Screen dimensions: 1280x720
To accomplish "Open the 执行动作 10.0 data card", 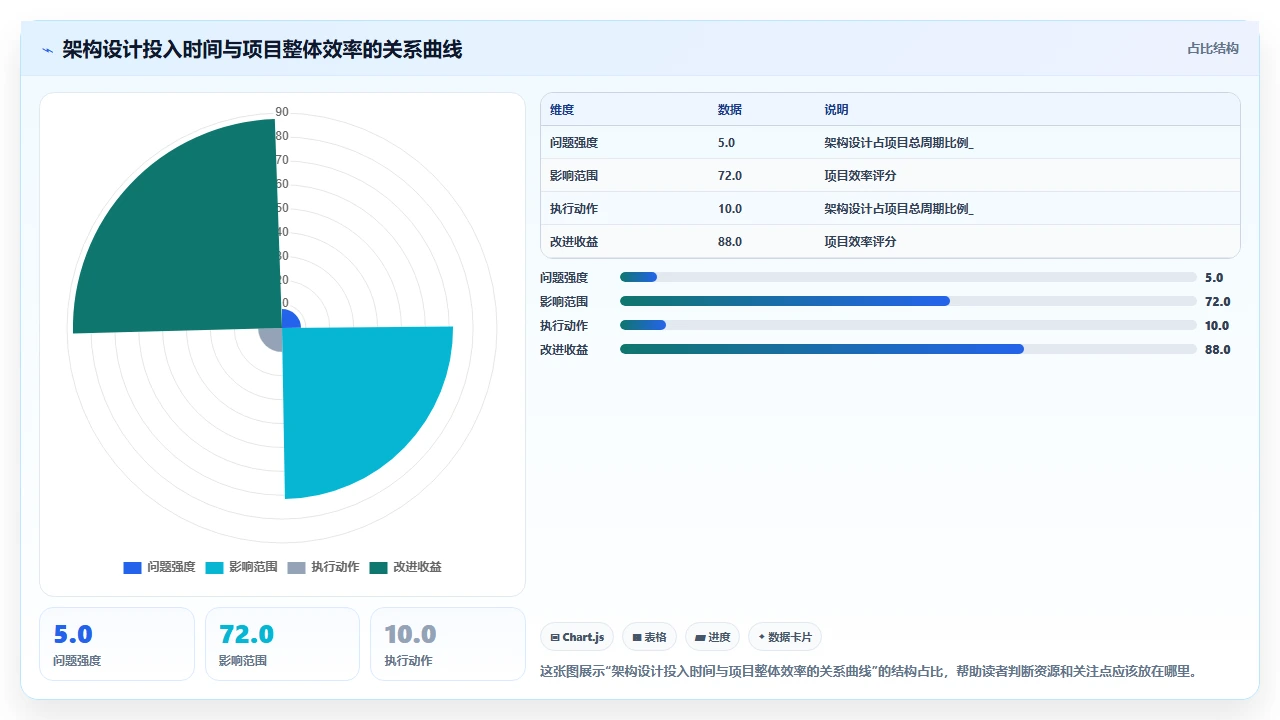I will click(448, 644).
